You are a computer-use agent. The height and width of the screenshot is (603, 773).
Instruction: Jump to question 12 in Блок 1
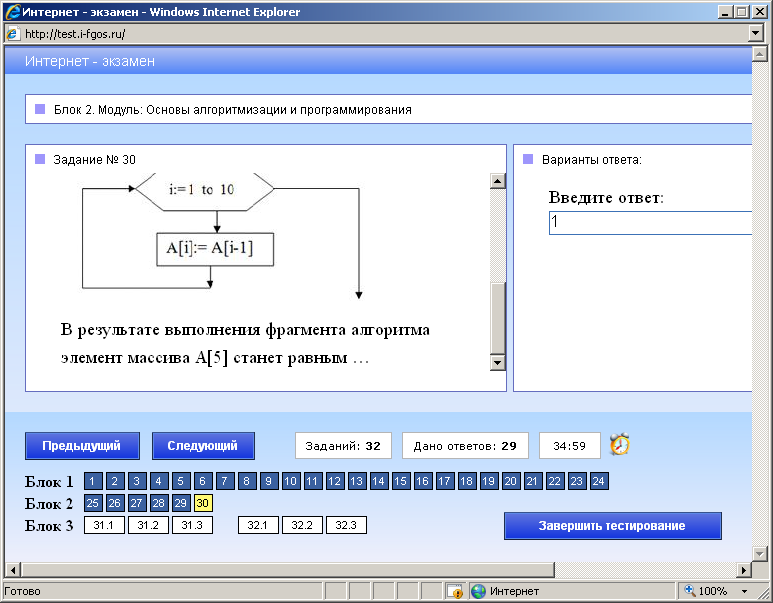[335, 481]
